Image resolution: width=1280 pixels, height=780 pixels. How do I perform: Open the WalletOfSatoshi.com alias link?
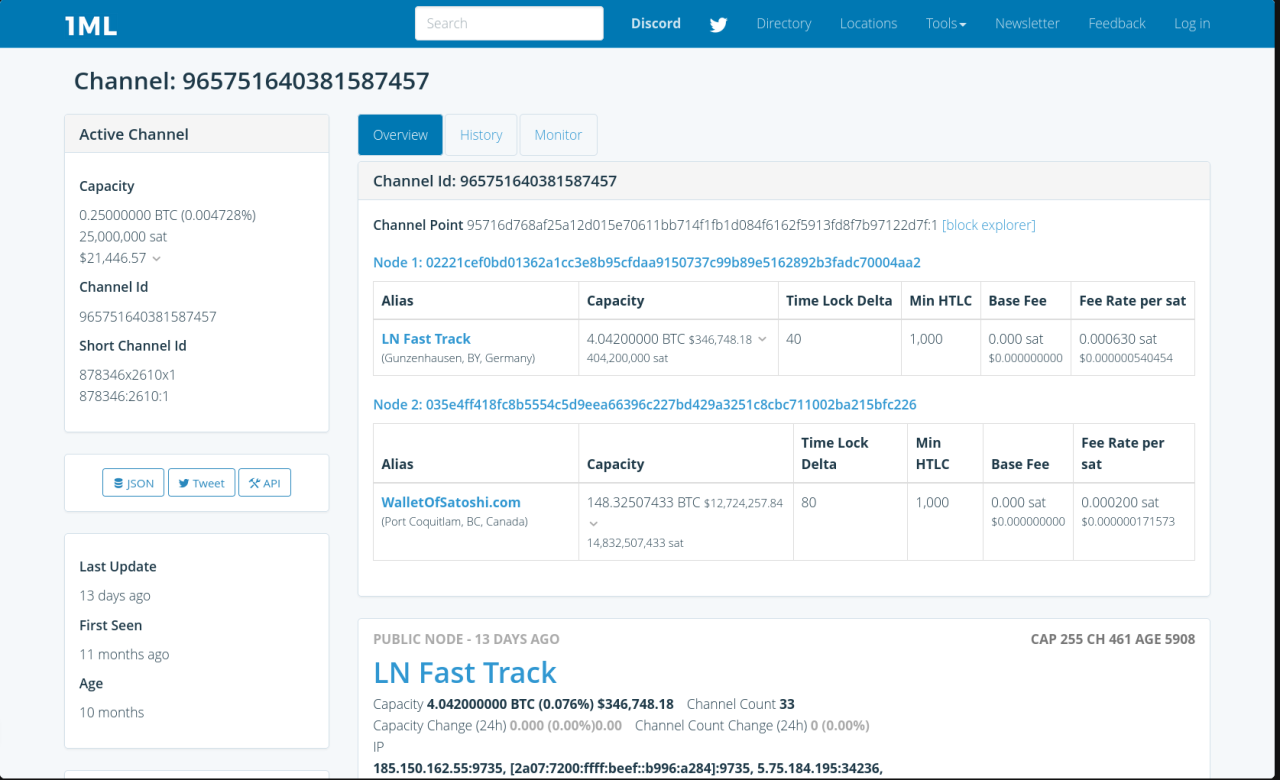pyautogui.click(x=451, y=502)
